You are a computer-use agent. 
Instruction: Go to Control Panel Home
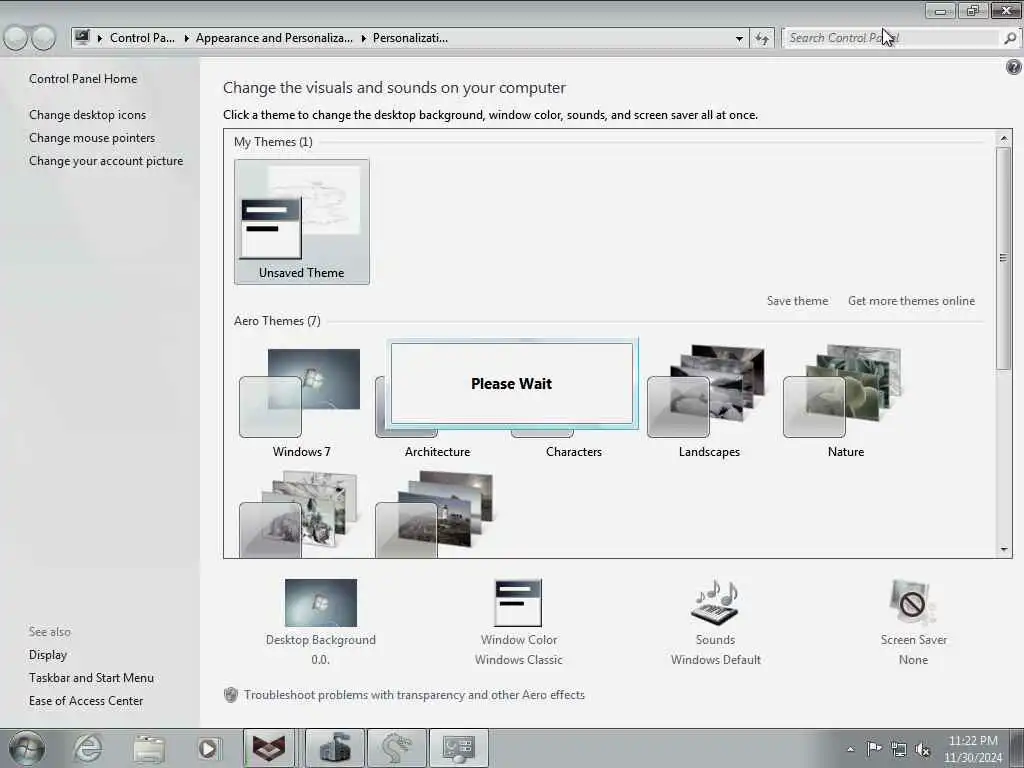tap(83, 79)
